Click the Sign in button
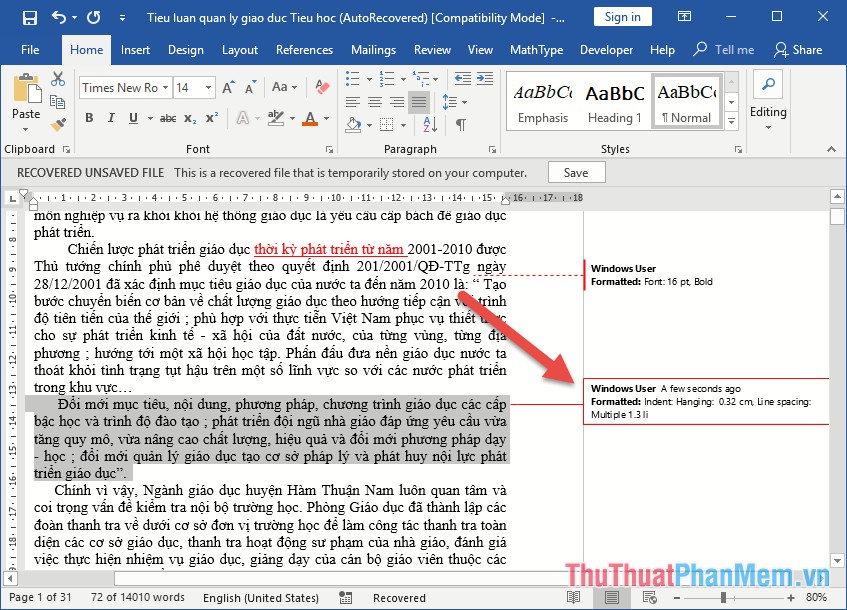The height and width of the screenshot is (610, 847). click(622, 17)
